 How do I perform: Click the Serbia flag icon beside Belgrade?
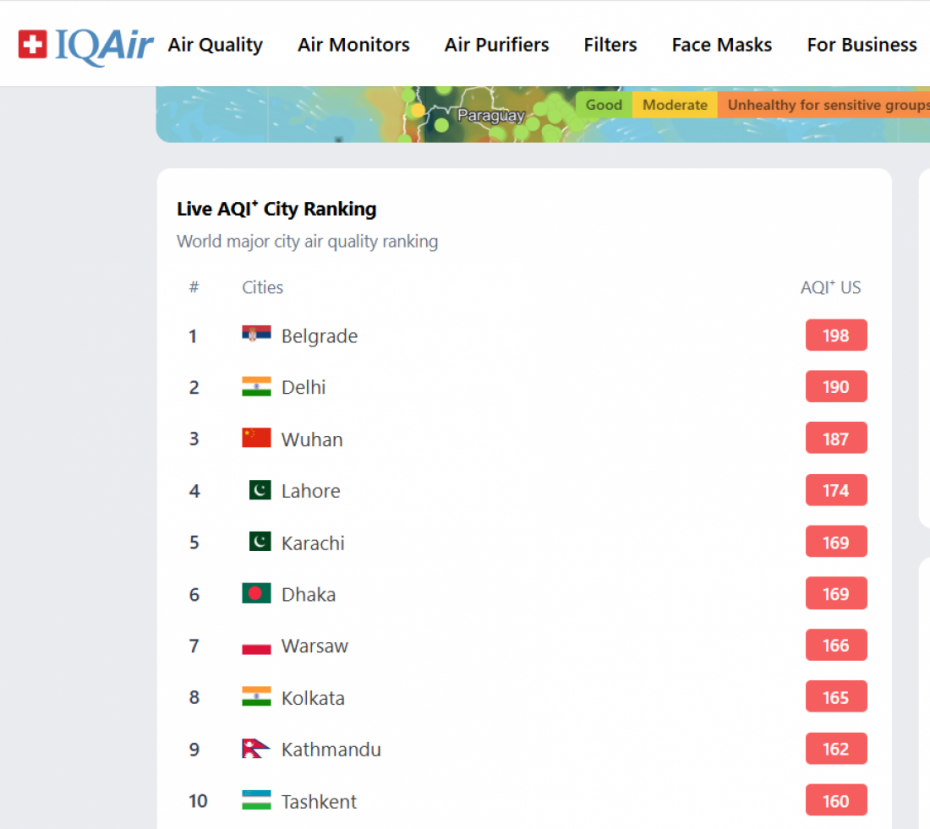(256, 334)
